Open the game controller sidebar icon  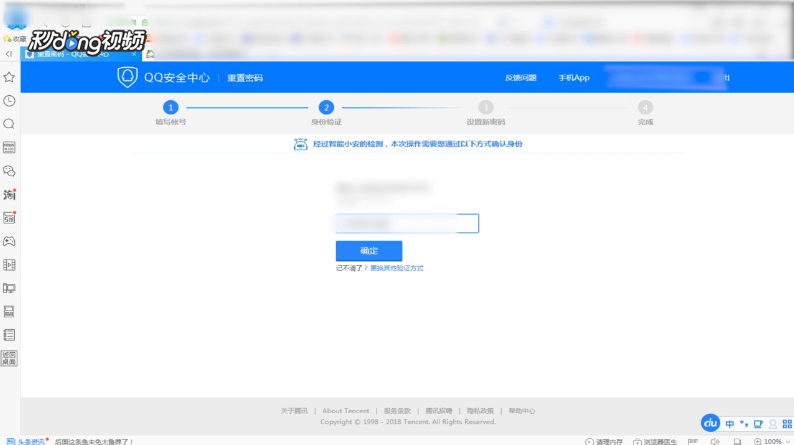9,241
